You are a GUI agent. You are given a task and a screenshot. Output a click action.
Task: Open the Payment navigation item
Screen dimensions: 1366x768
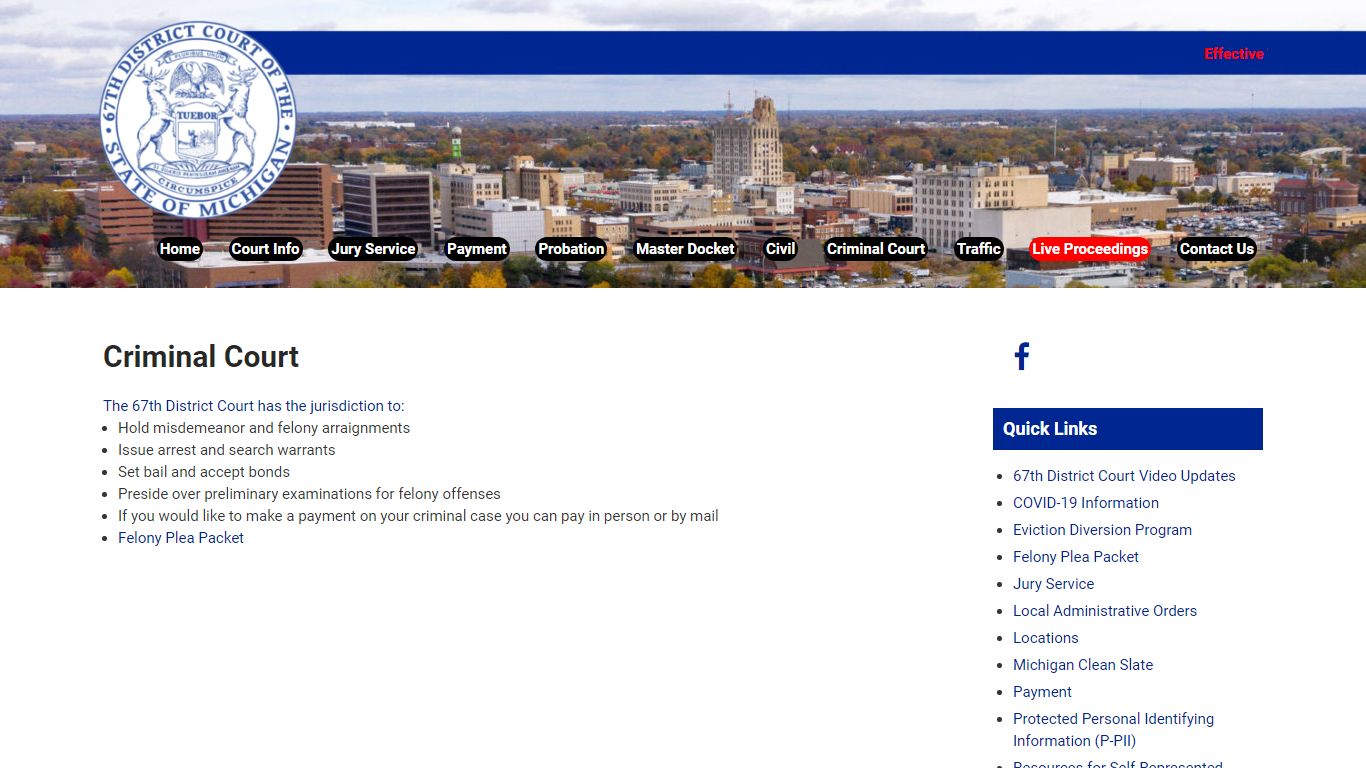(477, 249)
